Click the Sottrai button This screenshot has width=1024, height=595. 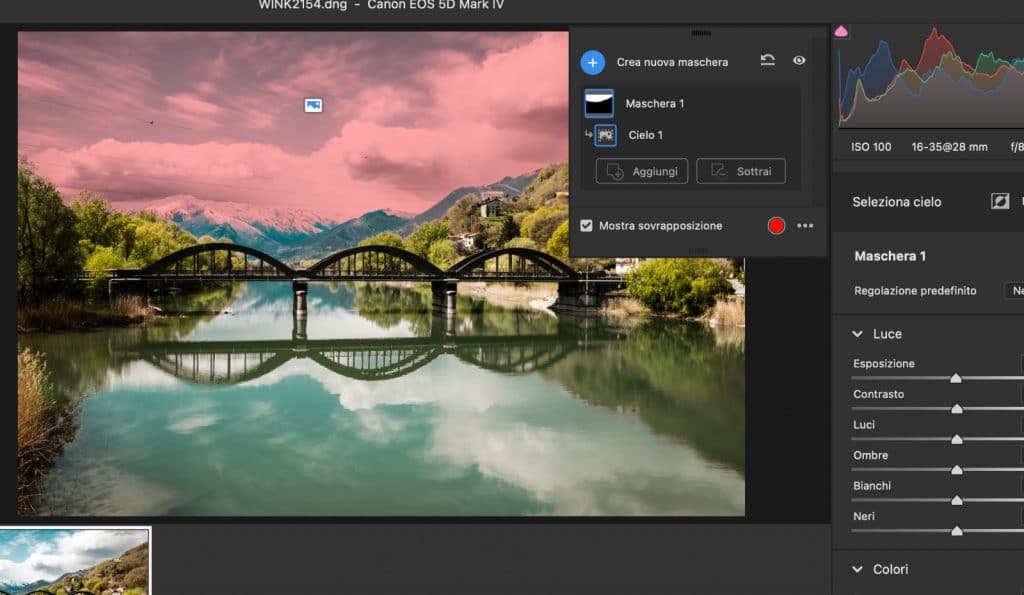click(741, 171)
